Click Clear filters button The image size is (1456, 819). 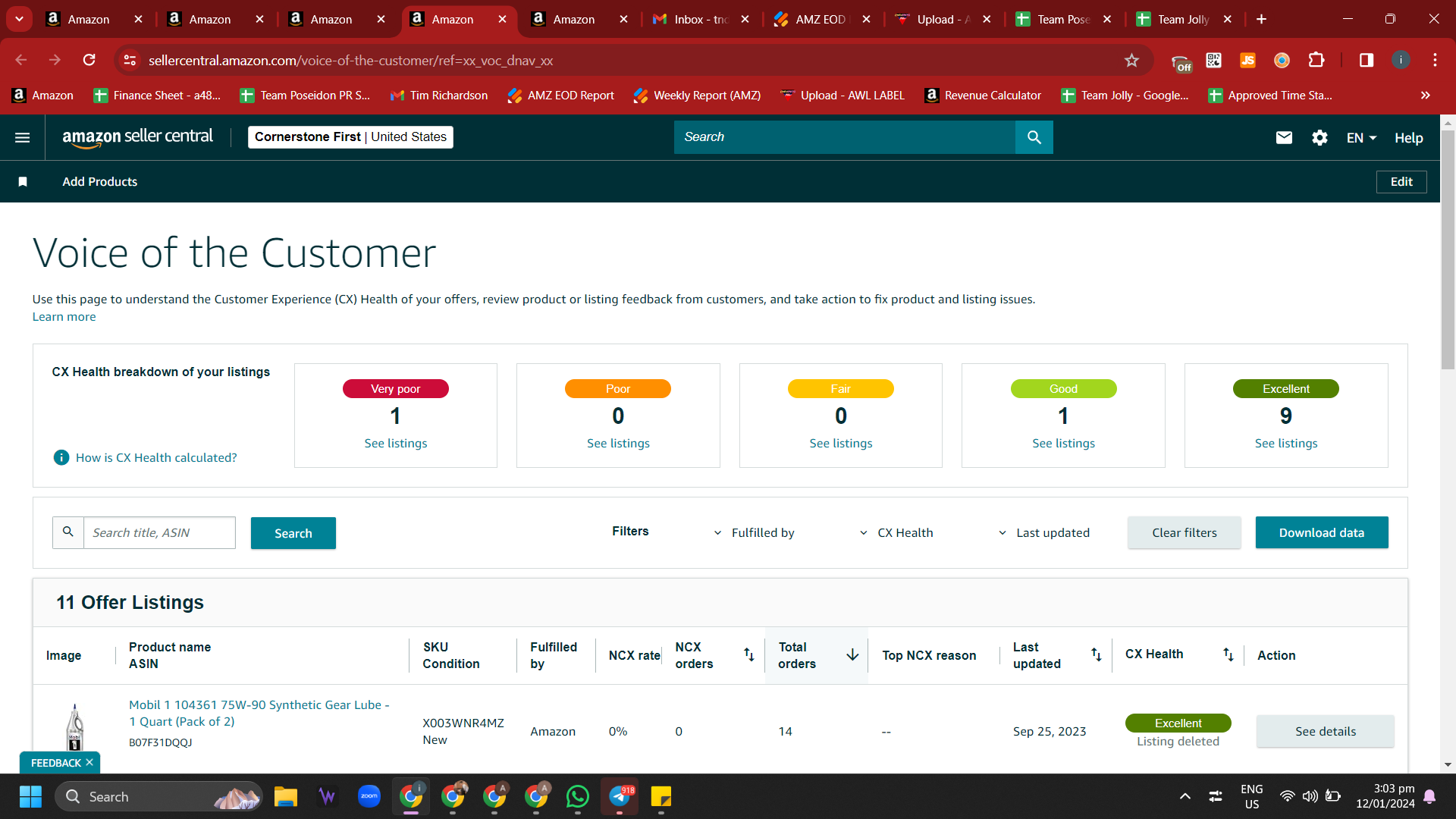tap(1185, 533)
